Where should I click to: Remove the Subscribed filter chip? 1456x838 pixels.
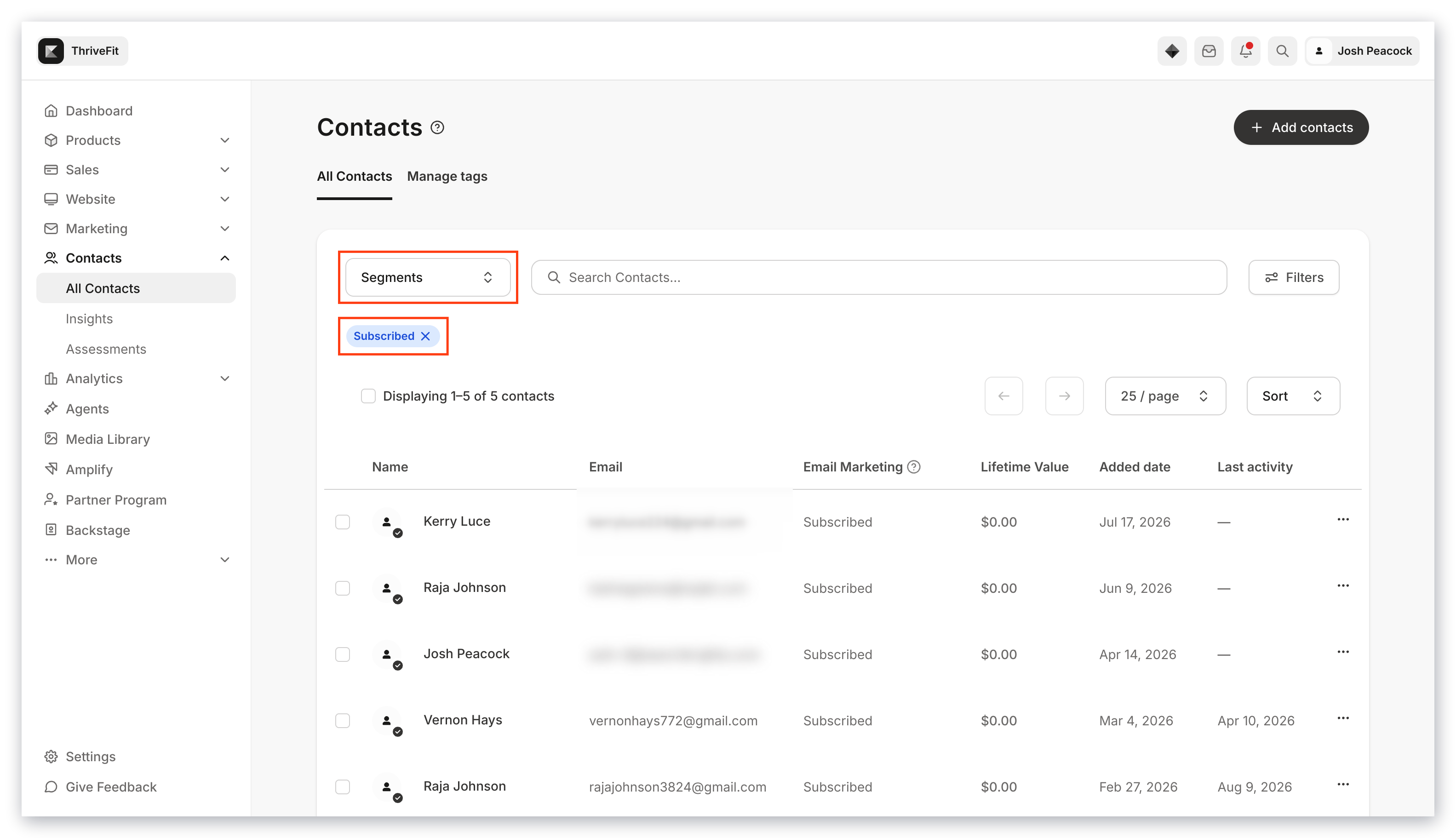click(425, 336)
